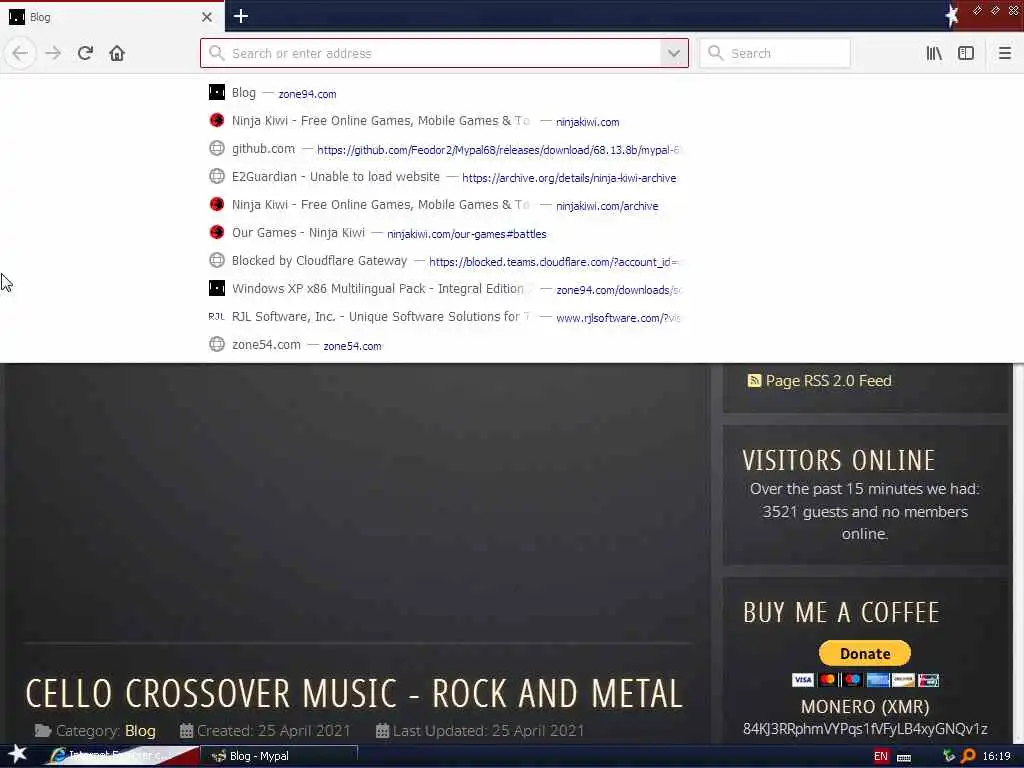This screenshot has height=768, width=1024.
Task: Click Visitors Online heading
Action: (839, 460)
